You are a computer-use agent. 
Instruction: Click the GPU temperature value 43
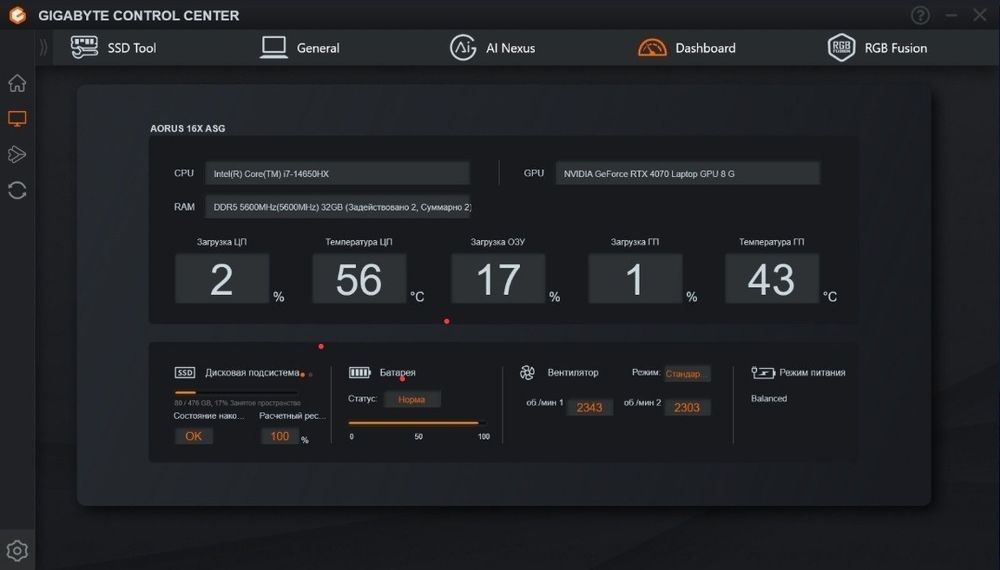[772, 279]
